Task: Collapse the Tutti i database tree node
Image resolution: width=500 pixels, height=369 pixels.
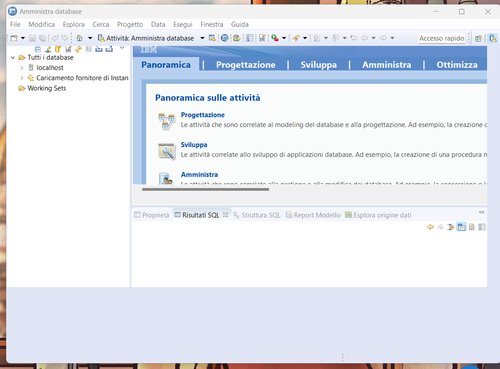Action: [13, 57]
